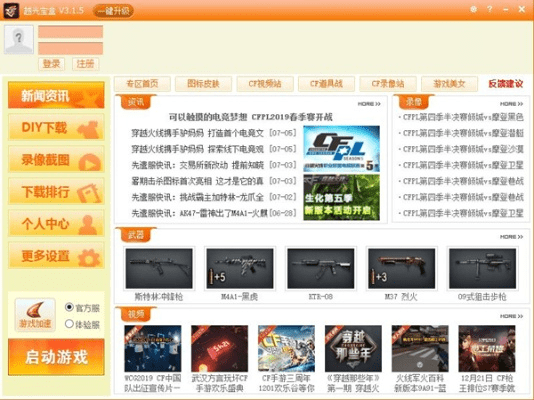This screenshot has height=400, width=534.
Task: Click the user avatar placeholder
Action: tap(19, 39)
